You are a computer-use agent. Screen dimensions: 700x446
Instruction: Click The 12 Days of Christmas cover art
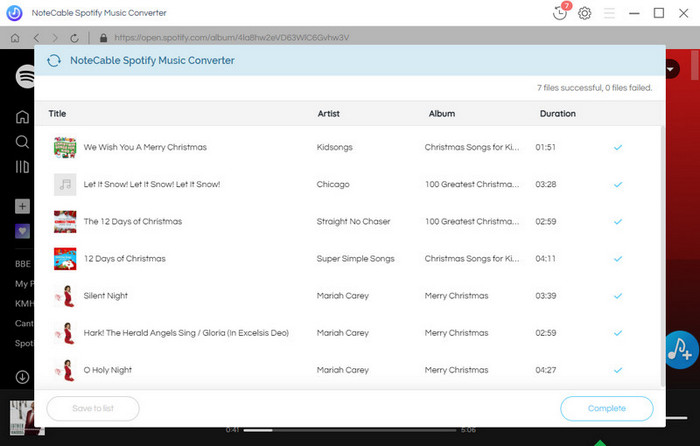tap(65, 221)
